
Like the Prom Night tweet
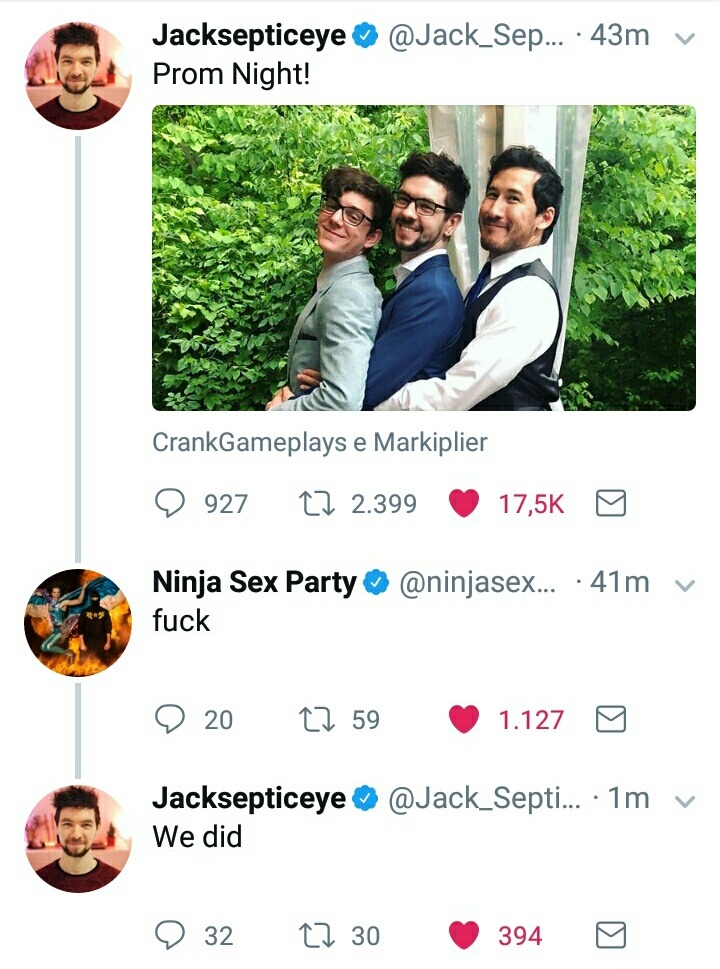coord(464,503)
